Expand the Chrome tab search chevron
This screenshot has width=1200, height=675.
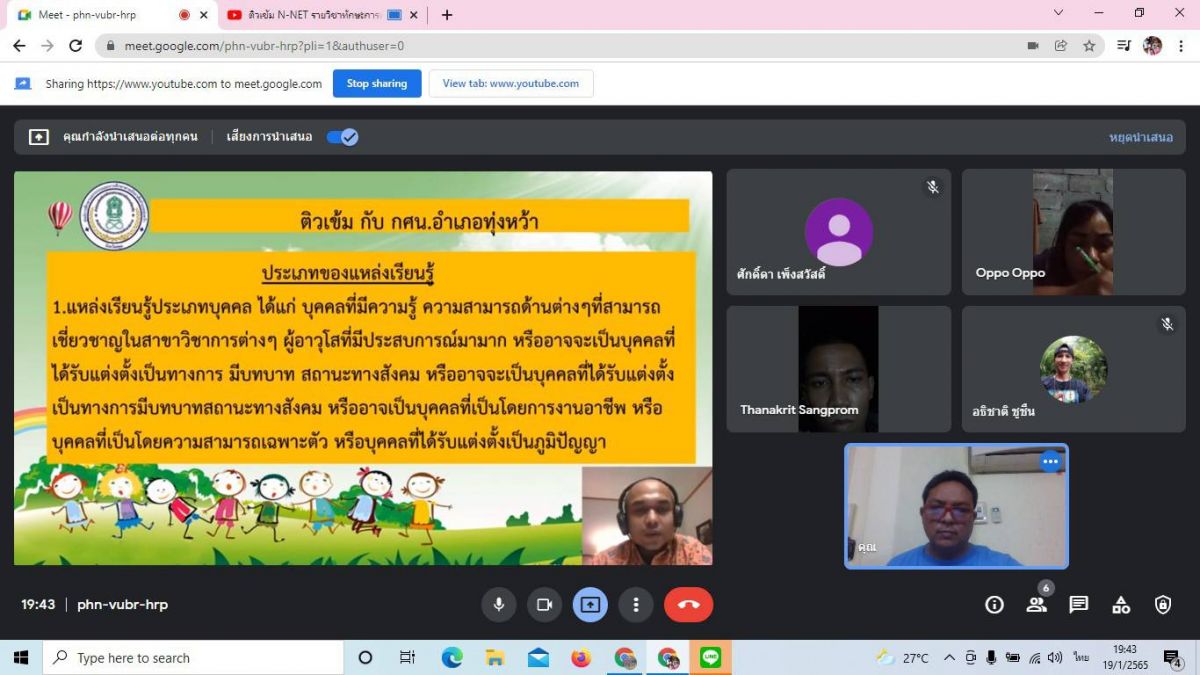[1059, 13]
